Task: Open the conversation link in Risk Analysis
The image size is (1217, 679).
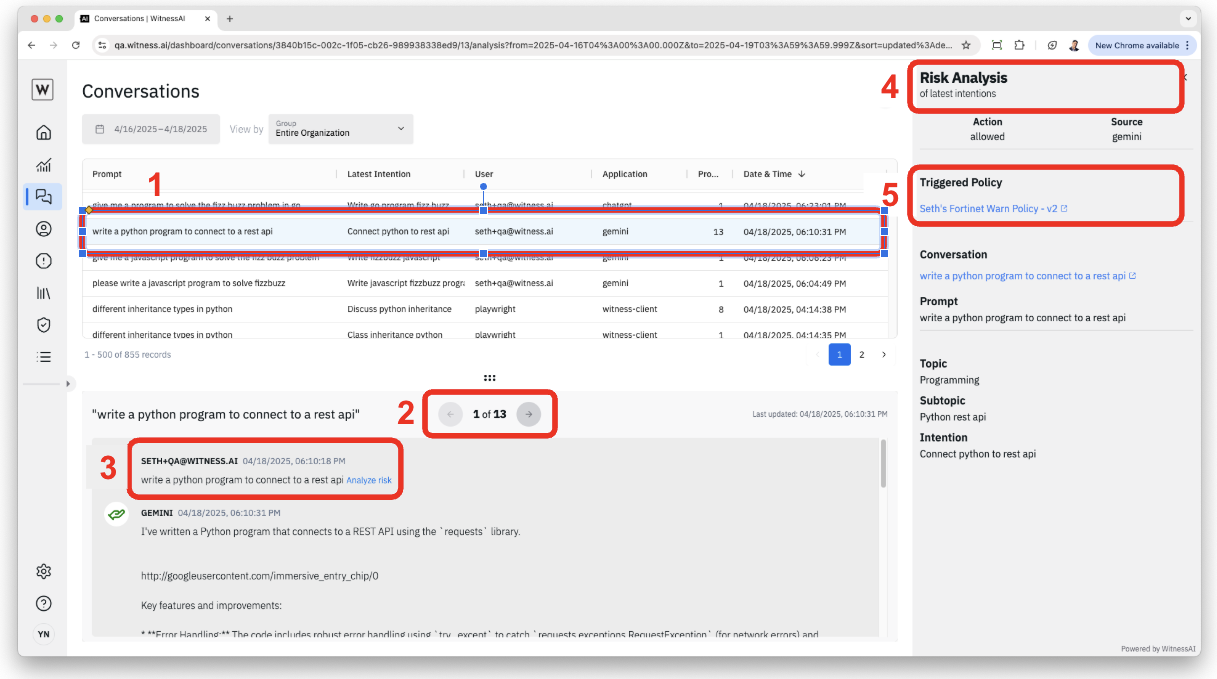Action: click(x=1028, y=276)
